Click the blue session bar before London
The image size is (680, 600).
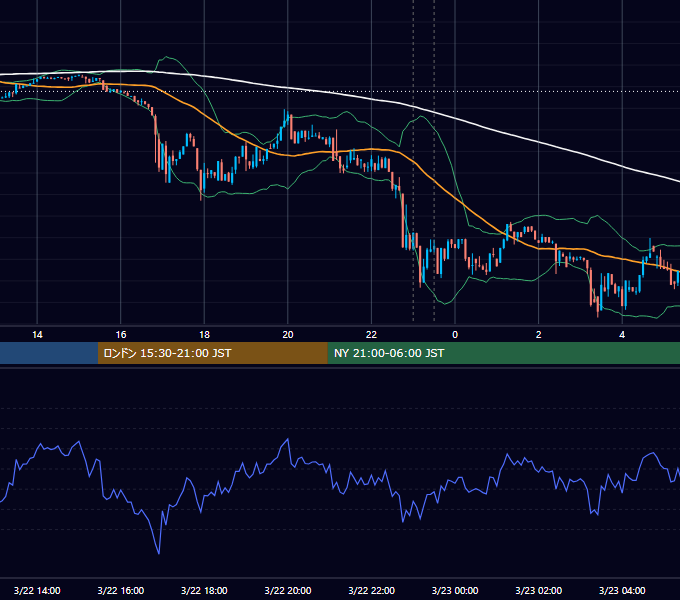pos(49,353)
